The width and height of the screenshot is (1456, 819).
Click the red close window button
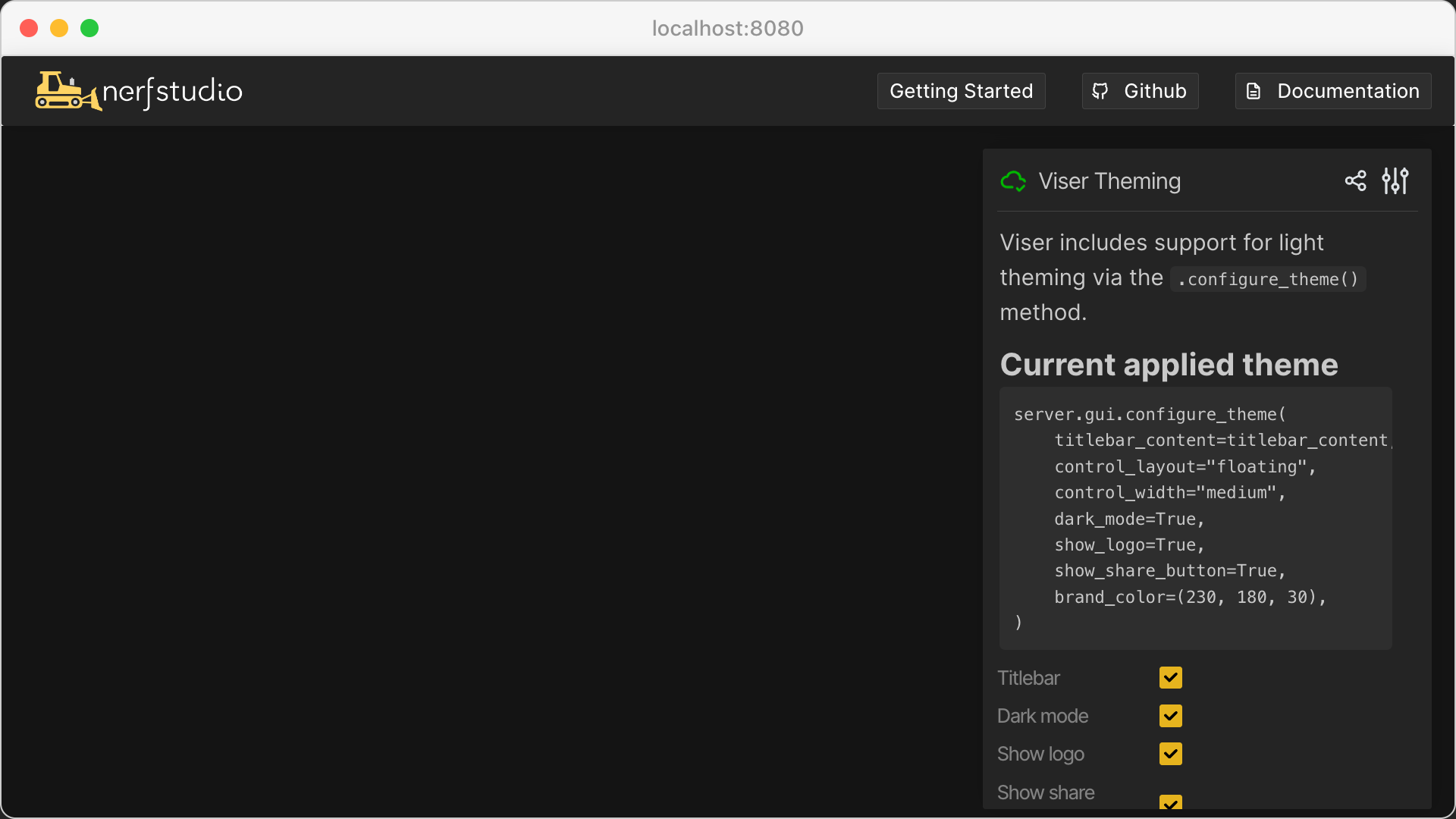(29, 28)
